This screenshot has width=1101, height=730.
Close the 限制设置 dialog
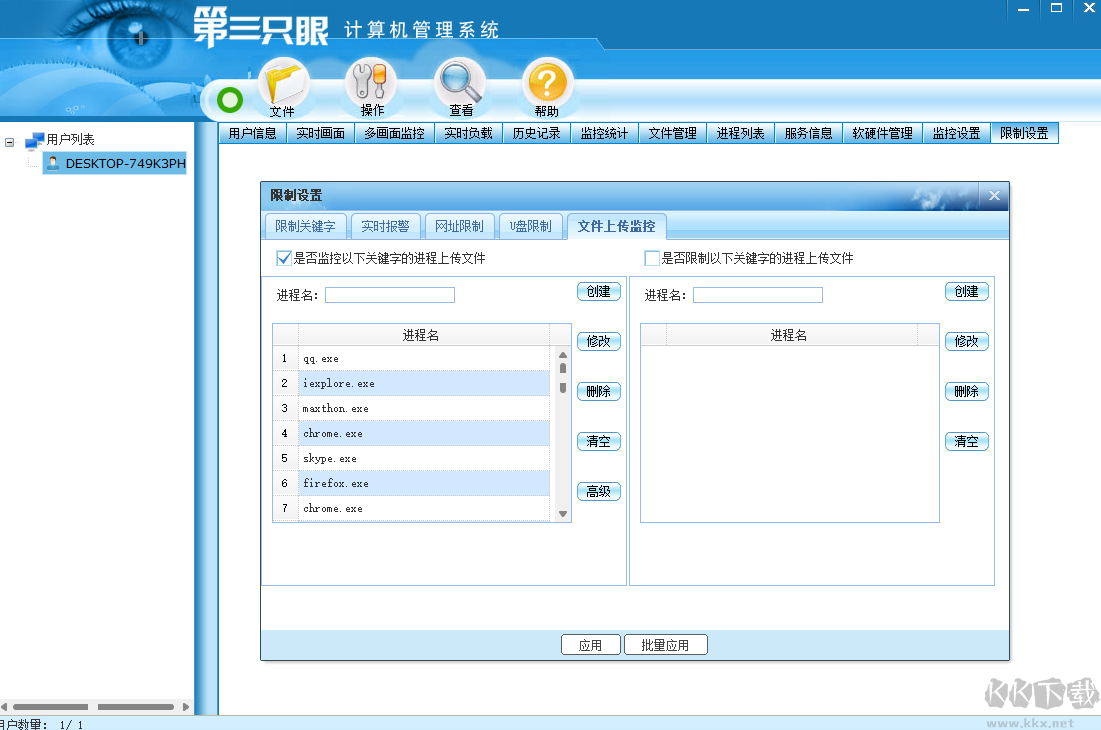[994, 196]
